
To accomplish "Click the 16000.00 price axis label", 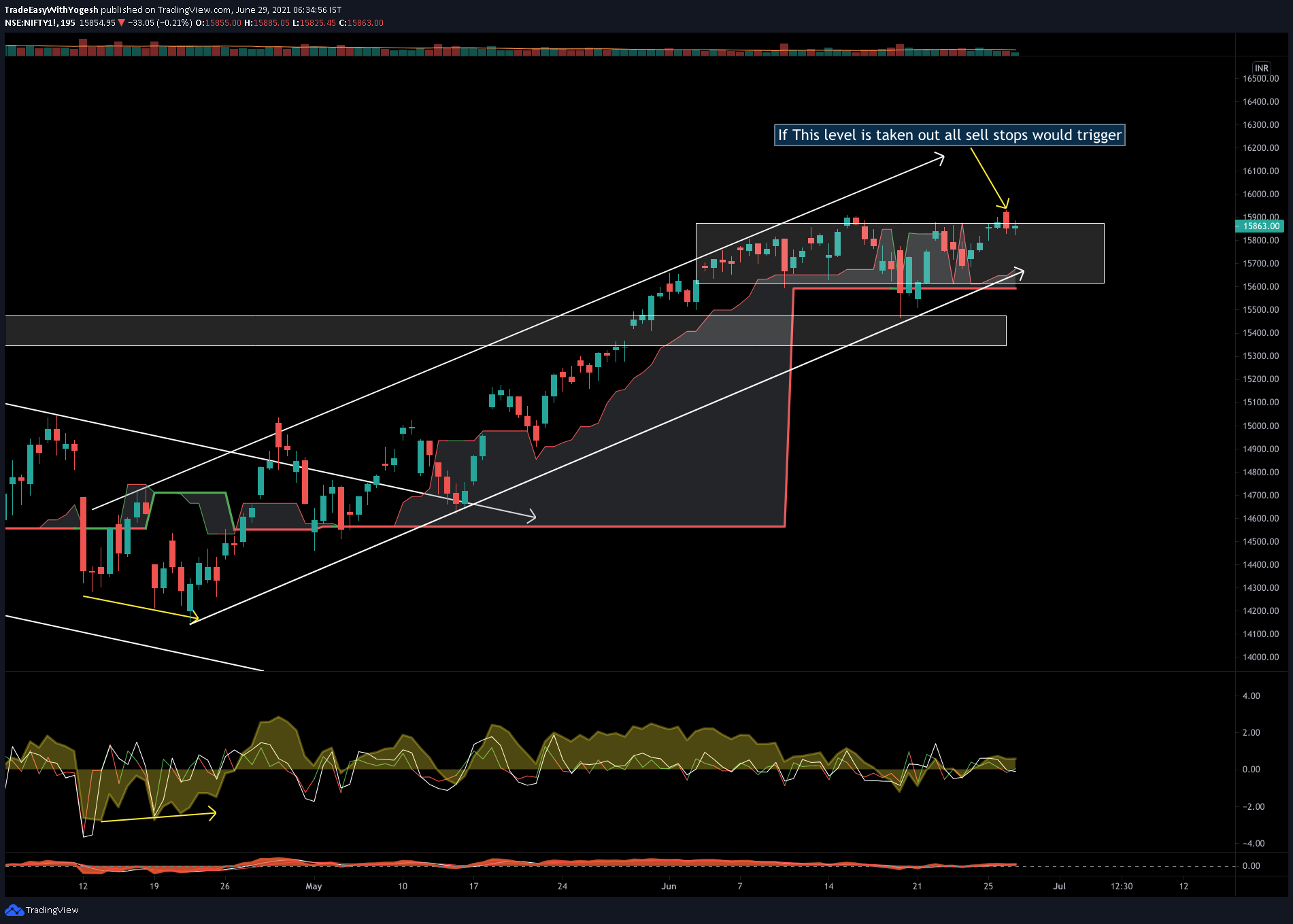I will 1260,194.
